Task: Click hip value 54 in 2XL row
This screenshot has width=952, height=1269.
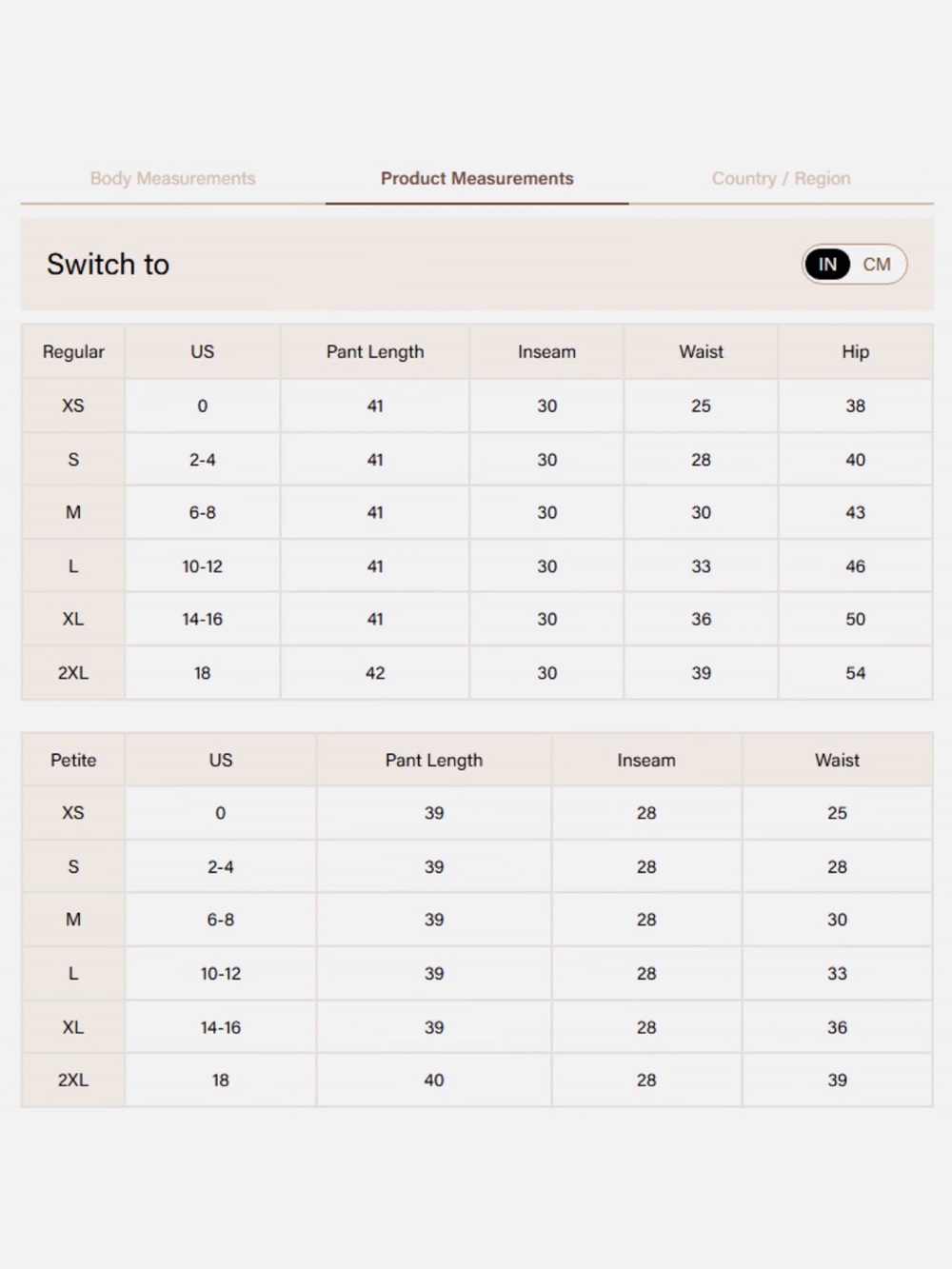Action: pos(855,673)
